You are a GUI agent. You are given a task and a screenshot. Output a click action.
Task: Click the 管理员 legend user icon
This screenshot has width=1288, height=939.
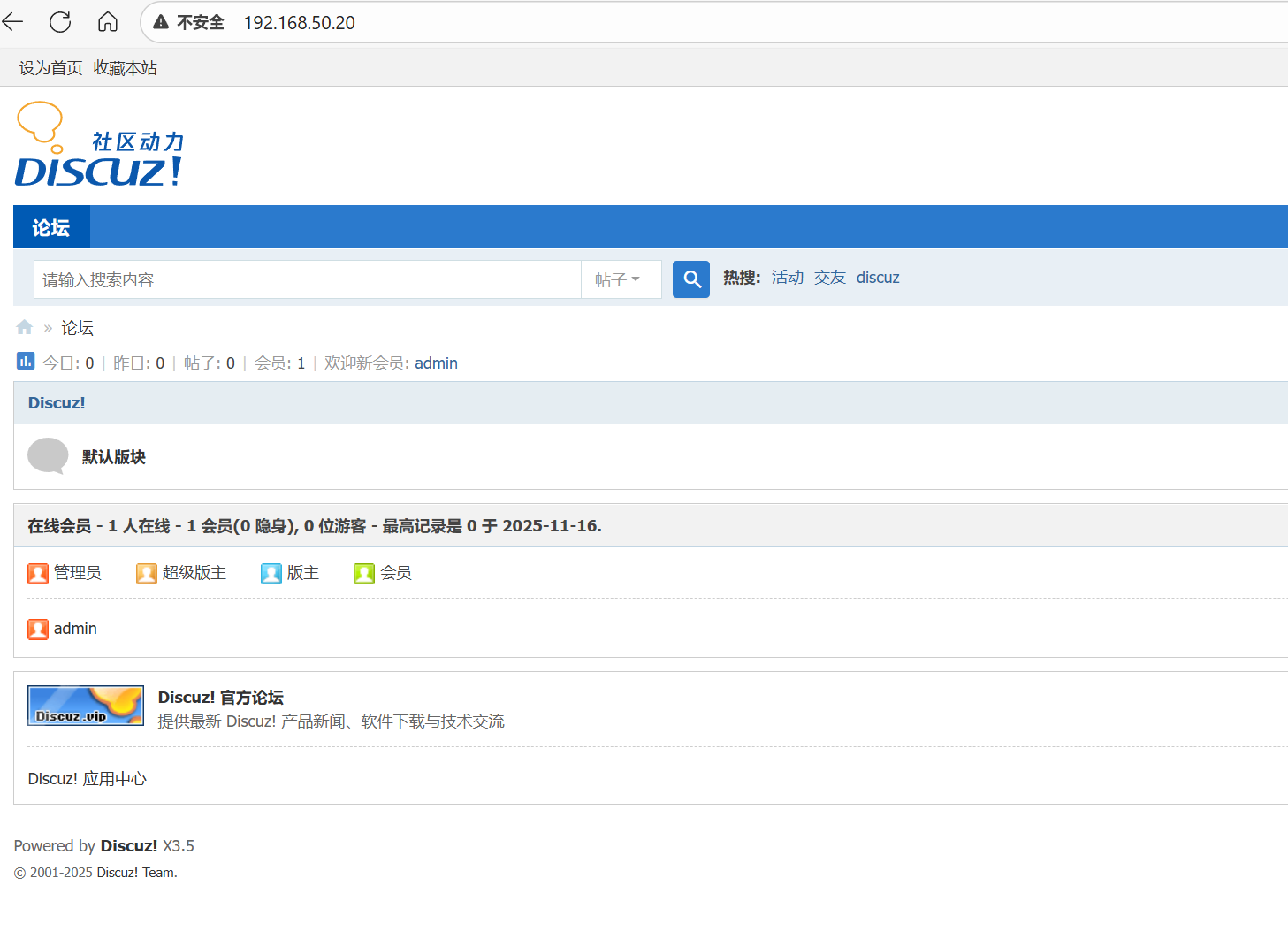click(38, 574)
